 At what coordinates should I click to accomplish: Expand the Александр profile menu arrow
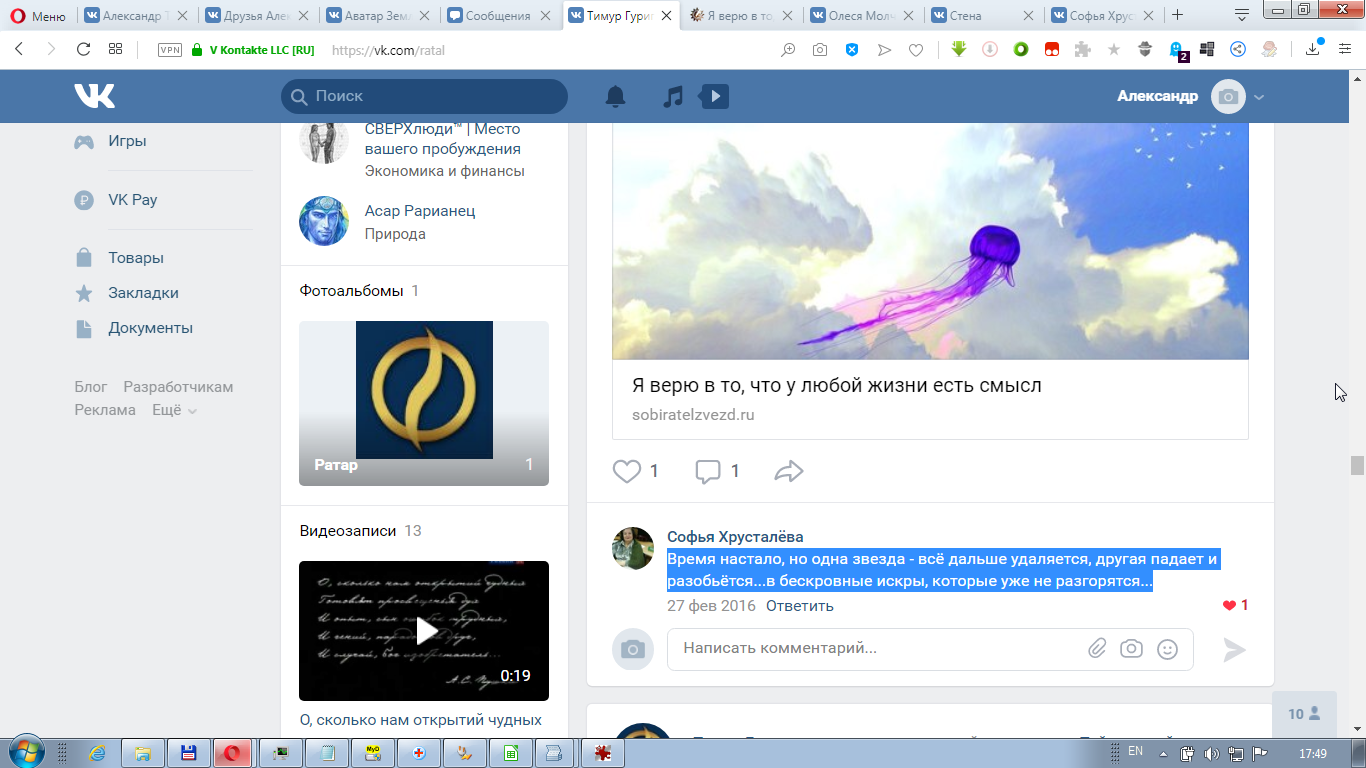click(x=1259, y=97)
